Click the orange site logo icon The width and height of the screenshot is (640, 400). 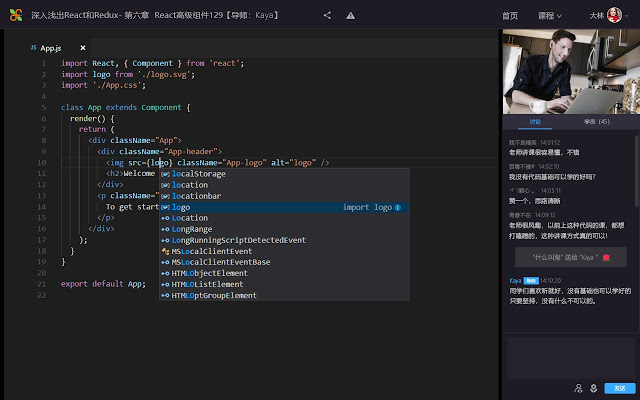click(16, 15)
